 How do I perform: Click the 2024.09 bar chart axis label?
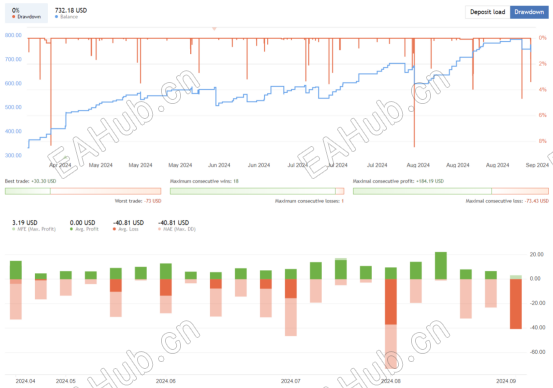506,381
